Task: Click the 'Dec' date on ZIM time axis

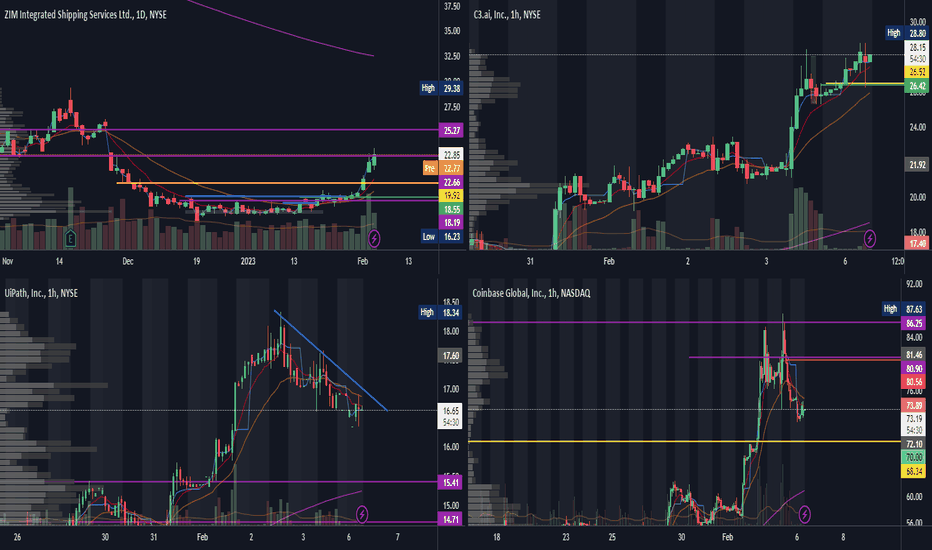Action: click(128, 261)
